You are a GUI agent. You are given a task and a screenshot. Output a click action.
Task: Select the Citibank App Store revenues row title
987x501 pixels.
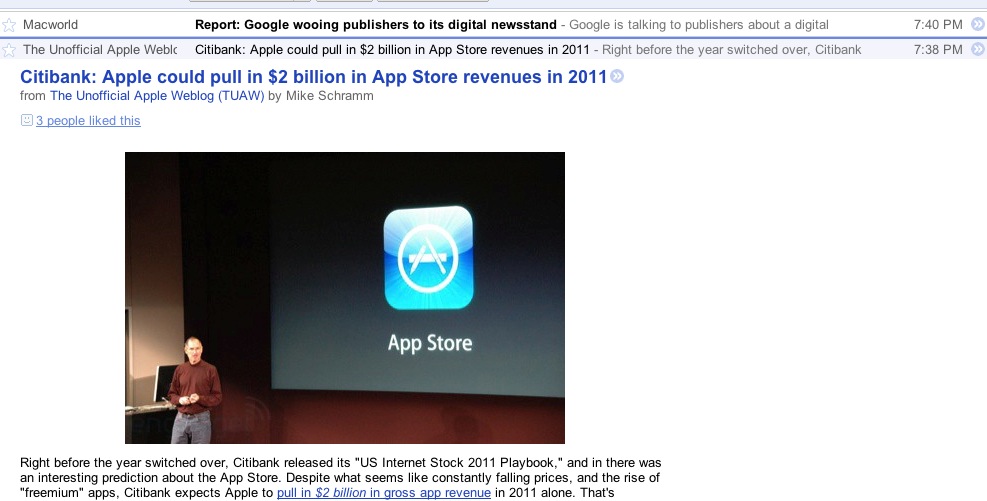(x=392, y=49)
